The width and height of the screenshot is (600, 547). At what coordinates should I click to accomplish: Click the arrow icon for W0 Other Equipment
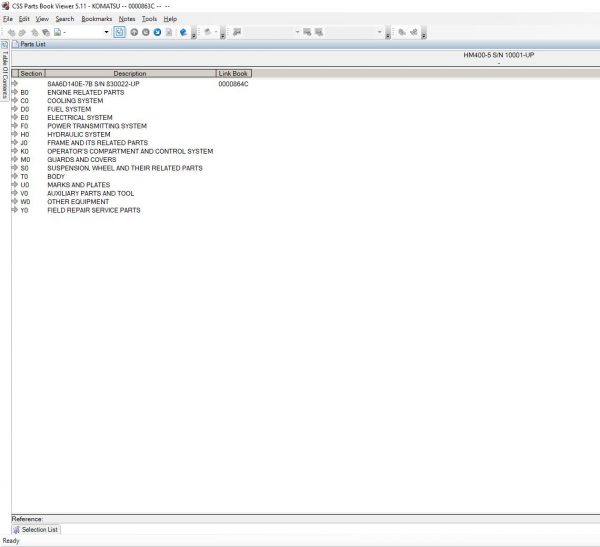(15, 202)
